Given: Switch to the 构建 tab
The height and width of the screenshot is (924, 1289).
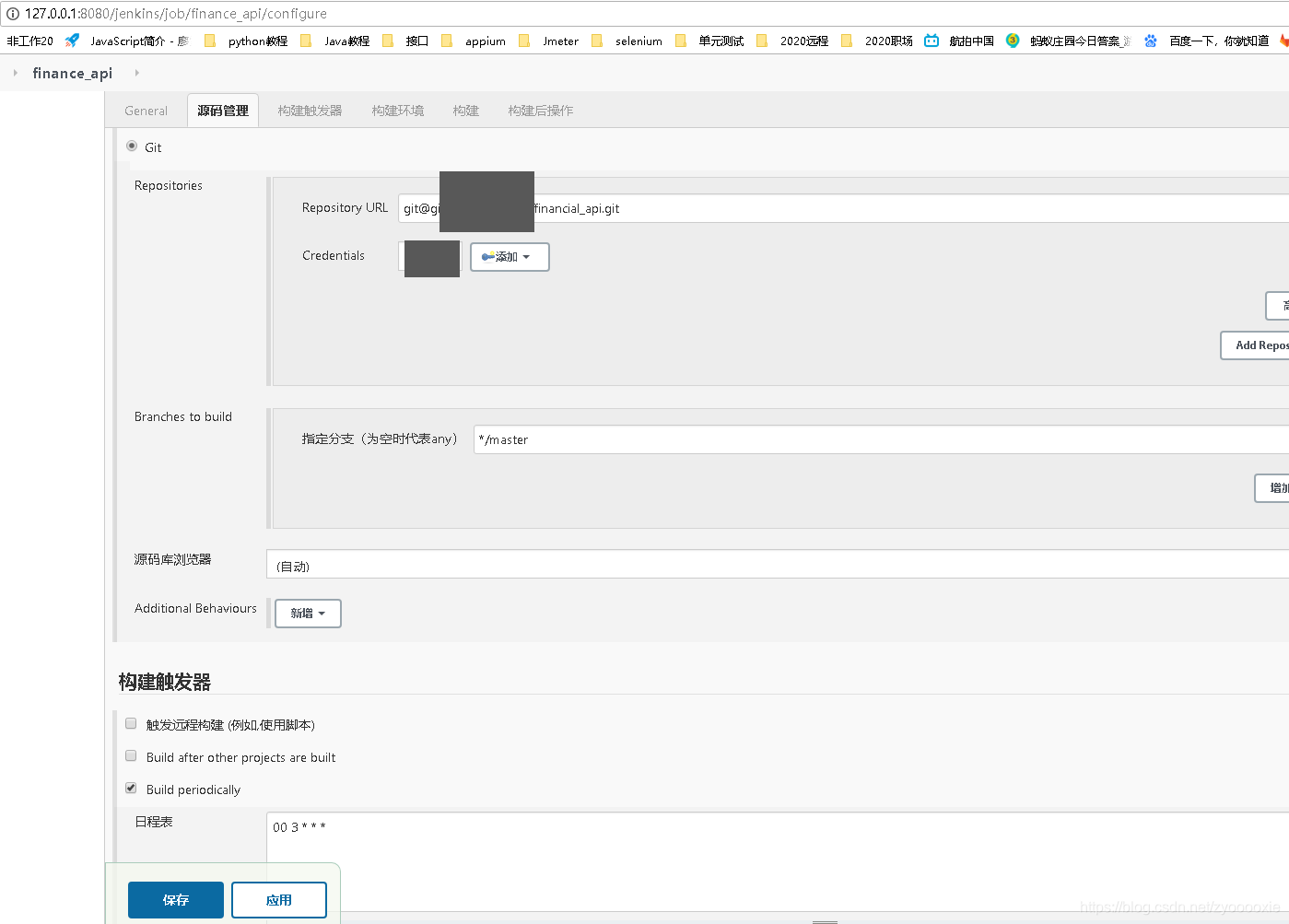Looking at the screenshot, I should click(x=466, y=111).
